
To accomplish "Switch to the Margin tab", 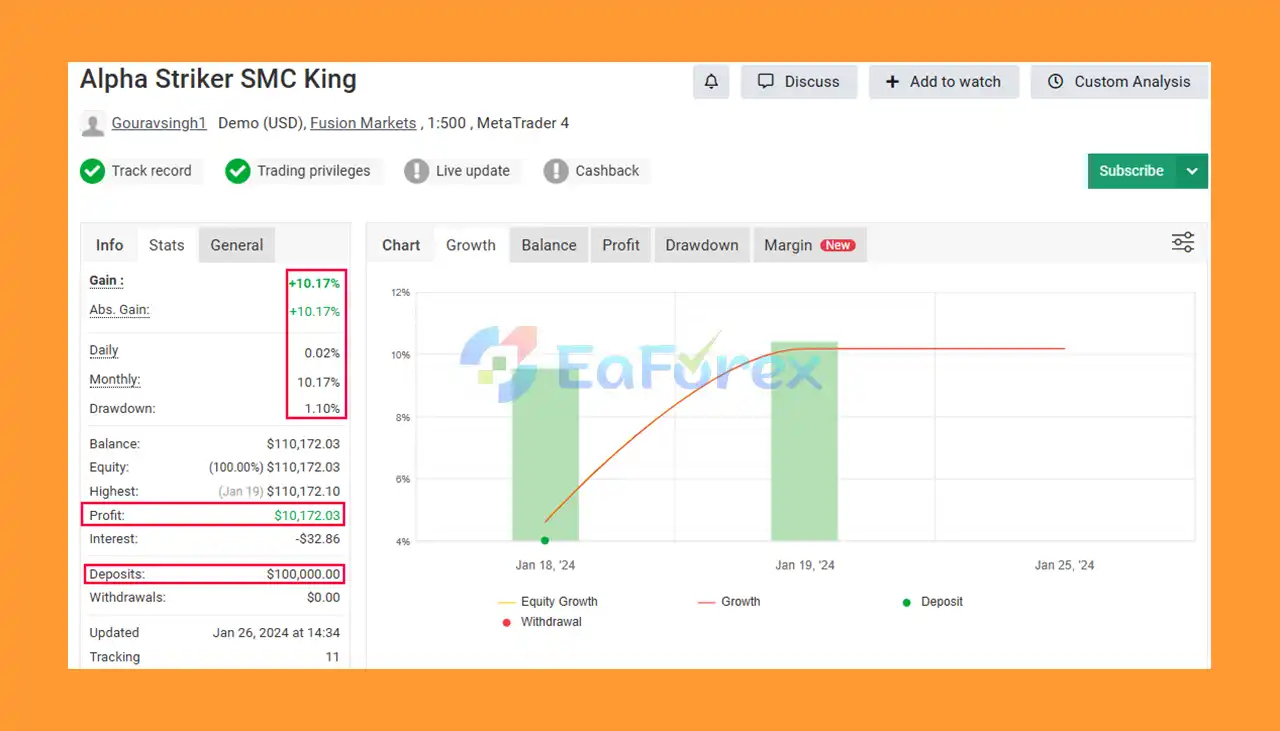I will [809, 245].
